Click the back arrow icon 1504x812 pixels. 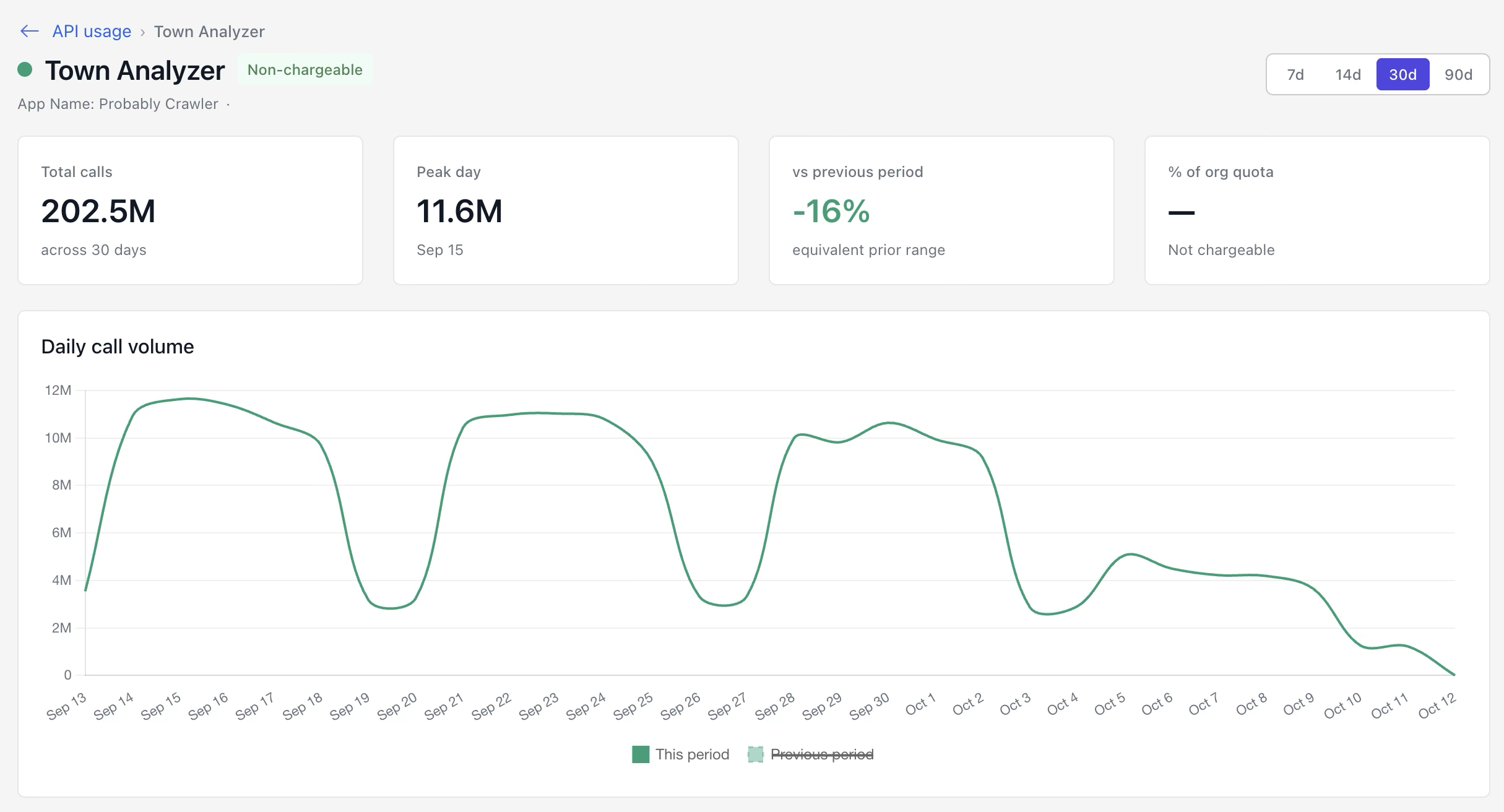point(29,31)
